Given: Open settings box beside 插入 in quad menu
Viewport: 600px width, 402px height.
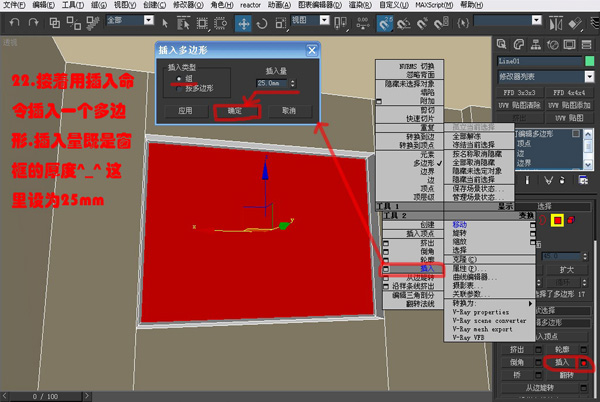Looking at the screenshot, I should point(386,269).
